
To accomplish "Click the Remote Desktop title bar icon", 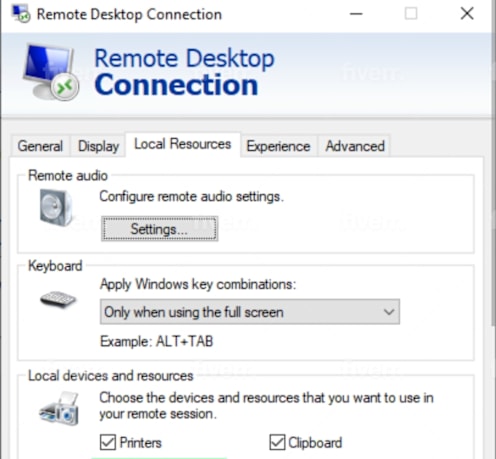I will [21, 14].
